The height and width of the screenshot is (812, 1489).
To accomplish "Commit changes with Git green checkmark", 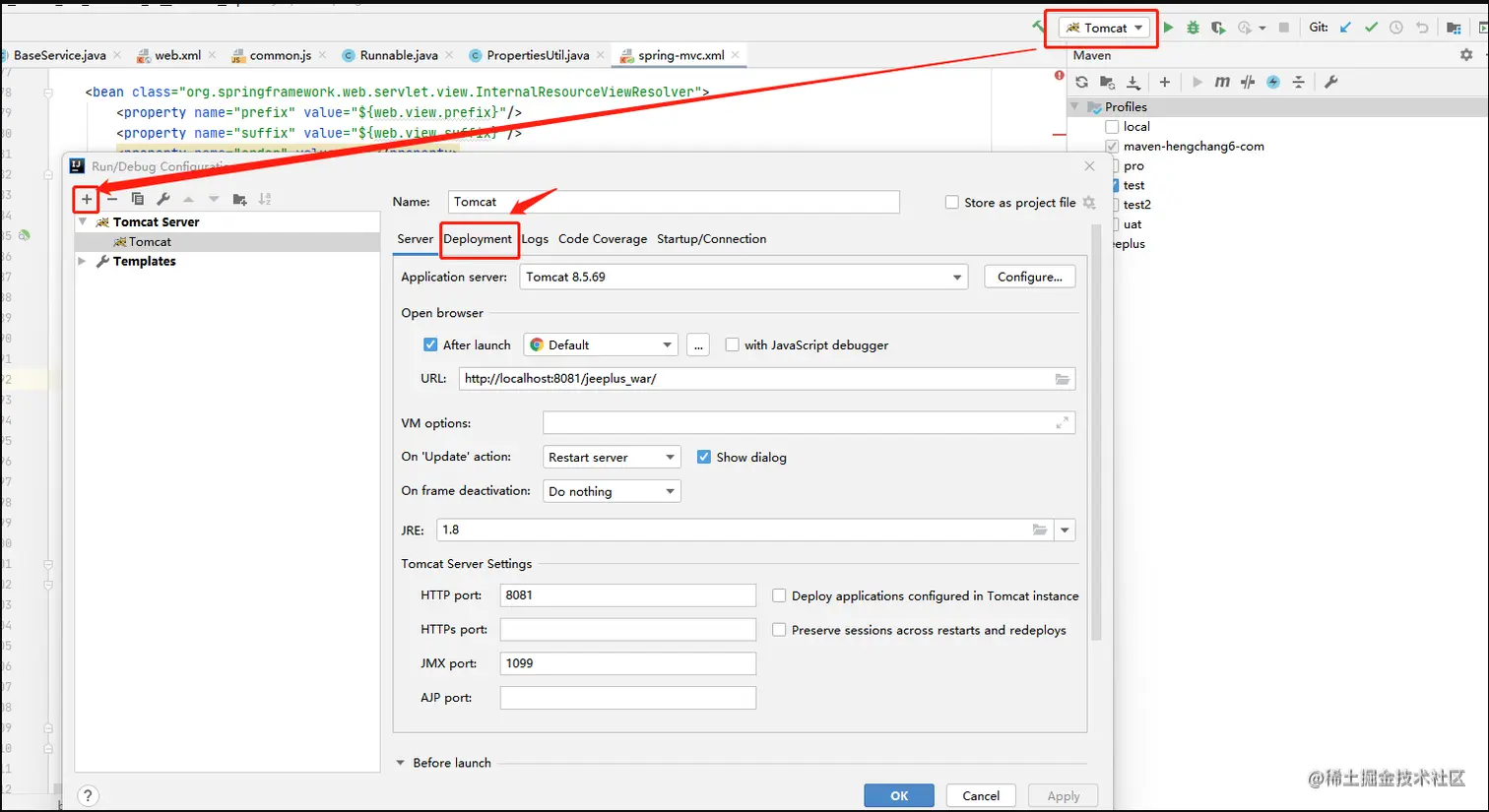I will (1371, 28).
